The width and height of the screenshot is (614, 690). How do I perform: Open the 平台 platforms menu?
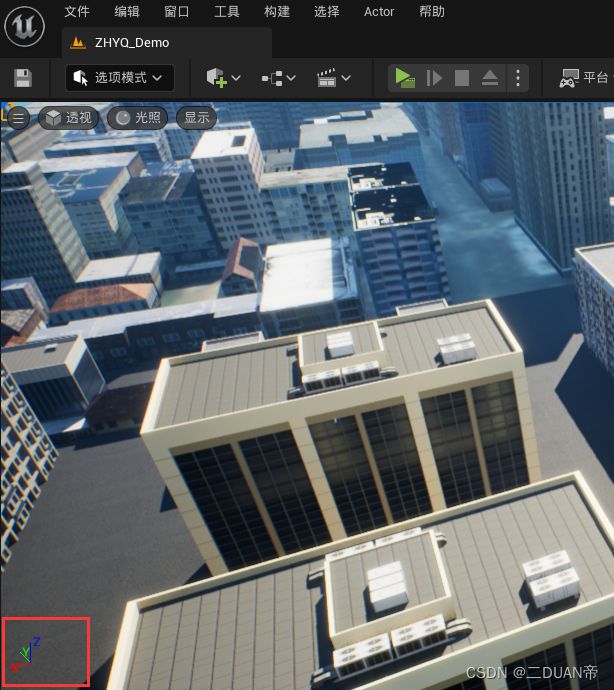pyautogui.click(x=585, y=78)
